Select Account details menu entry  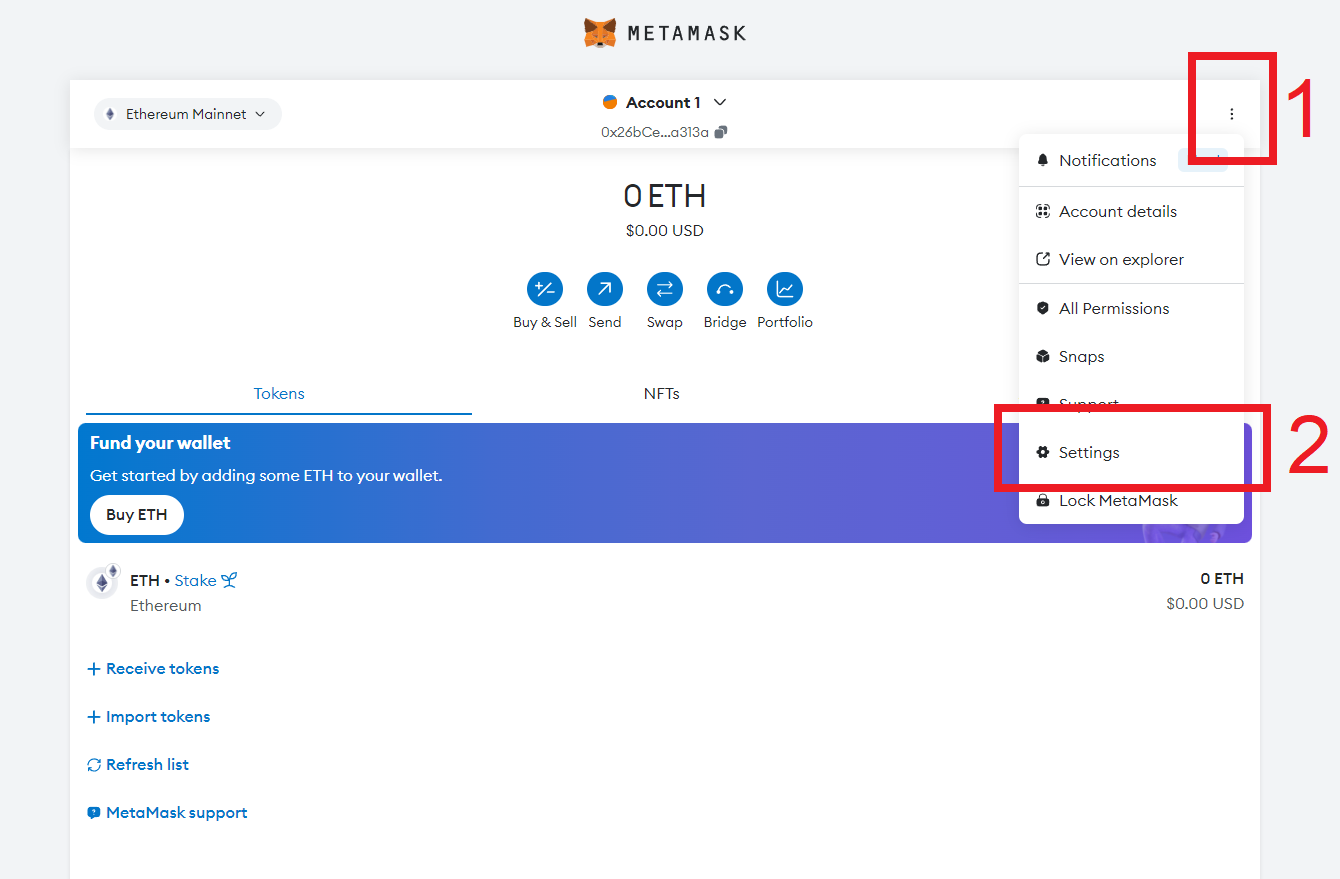1117,212
